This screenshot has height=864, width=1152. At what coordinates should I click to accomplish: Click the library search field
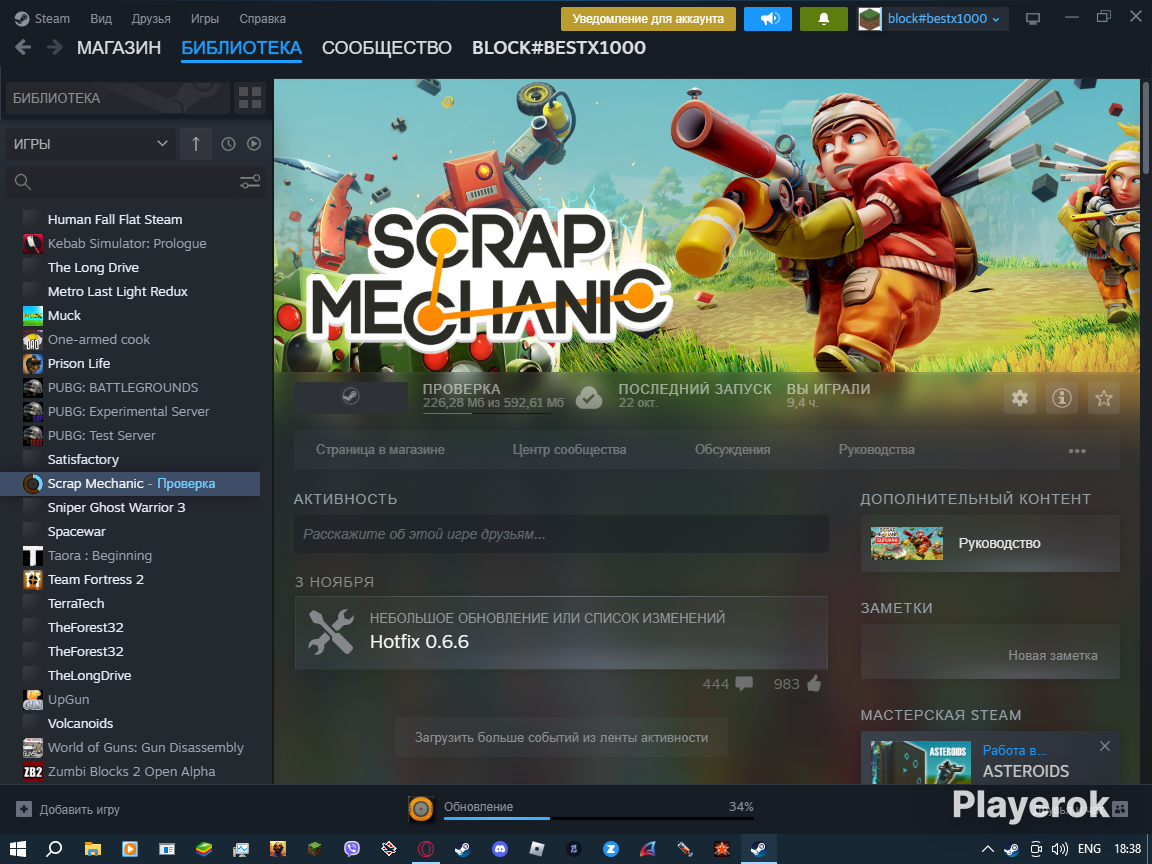pos(136,181)
